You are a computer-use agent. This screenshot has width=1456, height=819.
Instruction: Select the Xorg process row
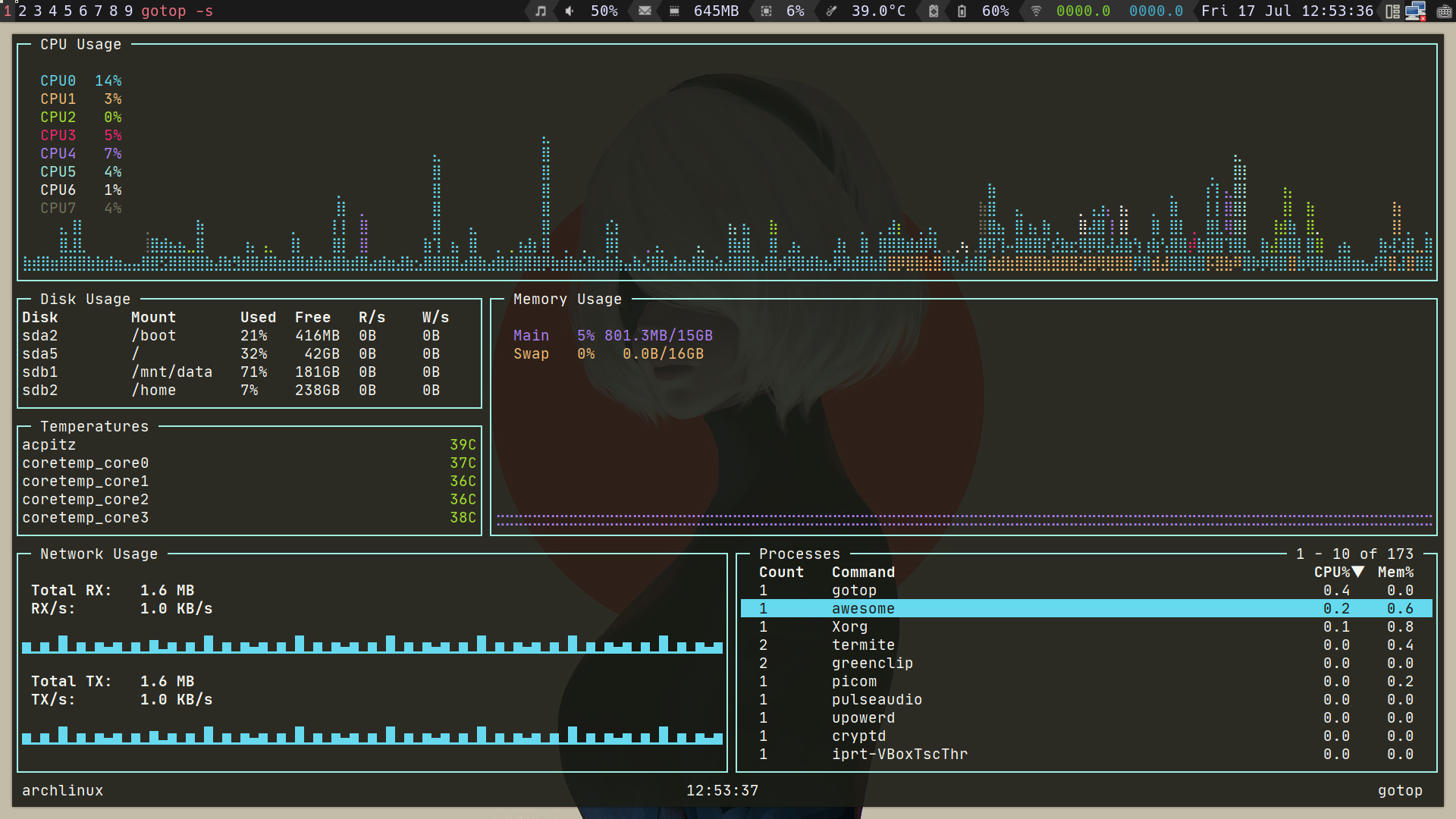click(849, 626)
